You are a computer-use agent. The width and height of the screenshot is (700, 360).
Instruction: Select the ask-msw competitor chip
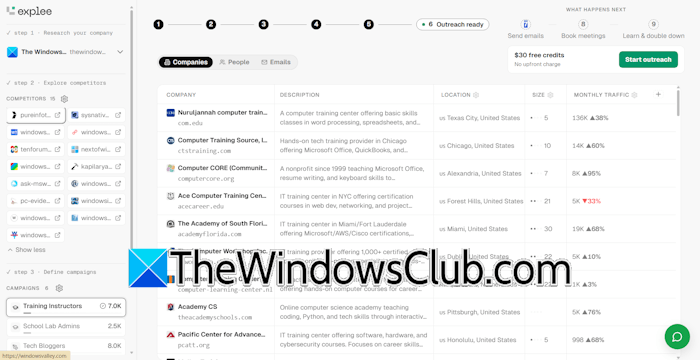(35, 184)
